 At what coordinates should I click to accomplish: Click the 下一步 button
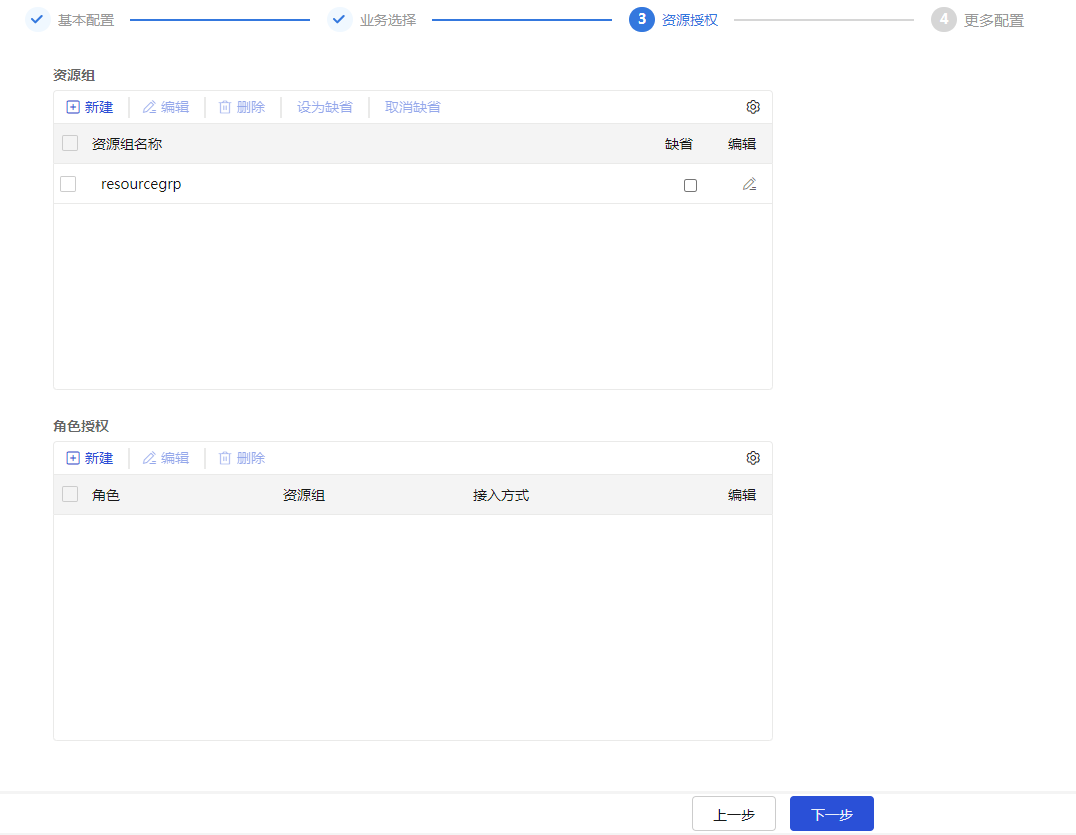pos(832,814)
